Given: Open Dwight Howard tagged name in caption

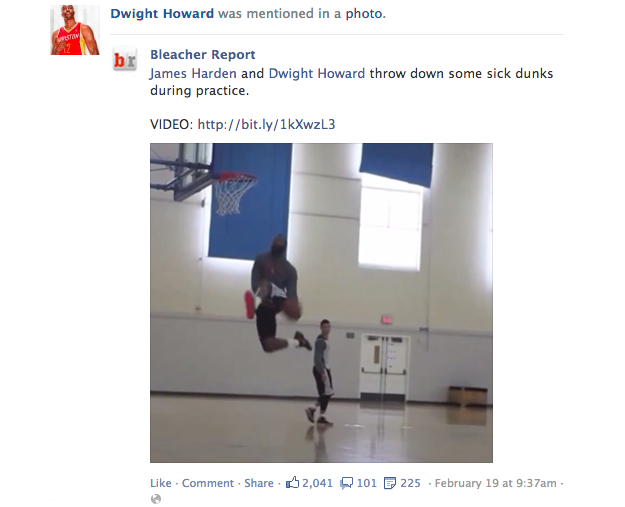Looking at the screenshot, I should point(317,73).
